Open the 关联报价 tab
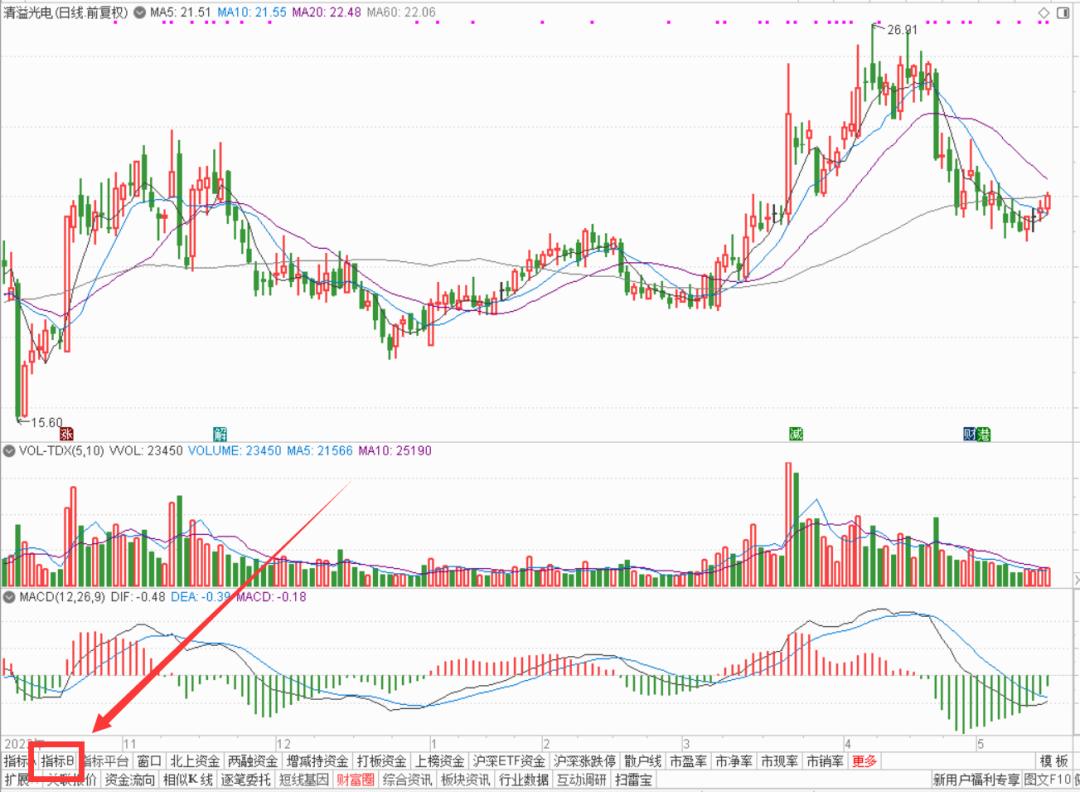Image resolution: width=1080 pixels, height=792 pixels. (x=71, y=780)
